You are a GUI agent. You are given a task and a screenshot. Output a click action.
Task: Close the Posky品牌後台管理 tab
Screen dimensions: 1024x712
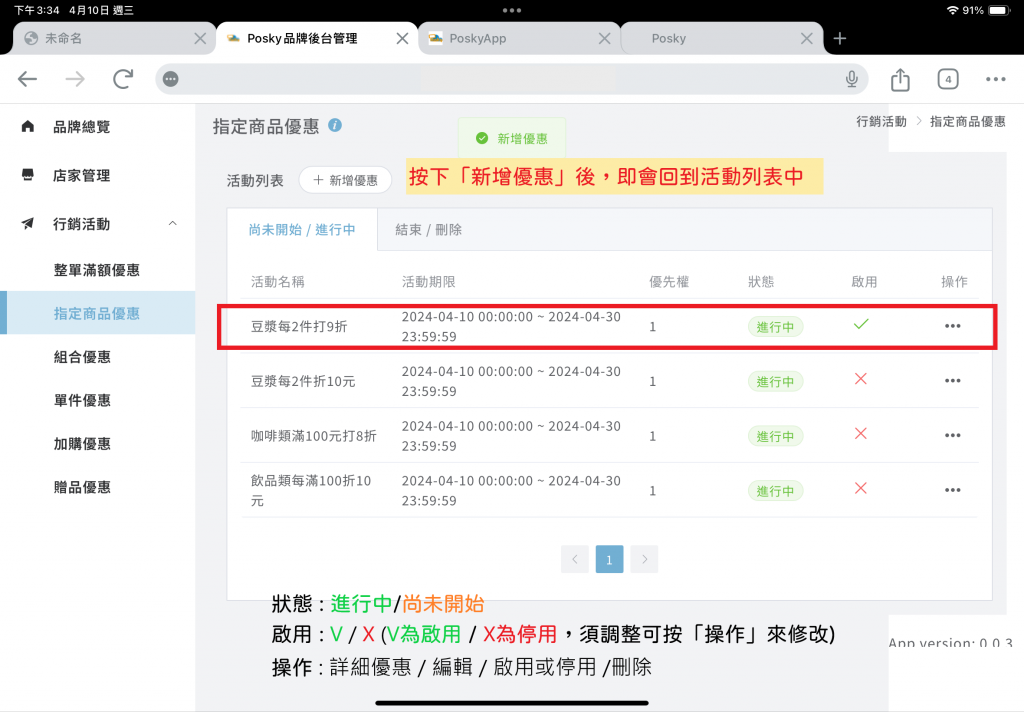pyautogui.click(x=402, y=39)
